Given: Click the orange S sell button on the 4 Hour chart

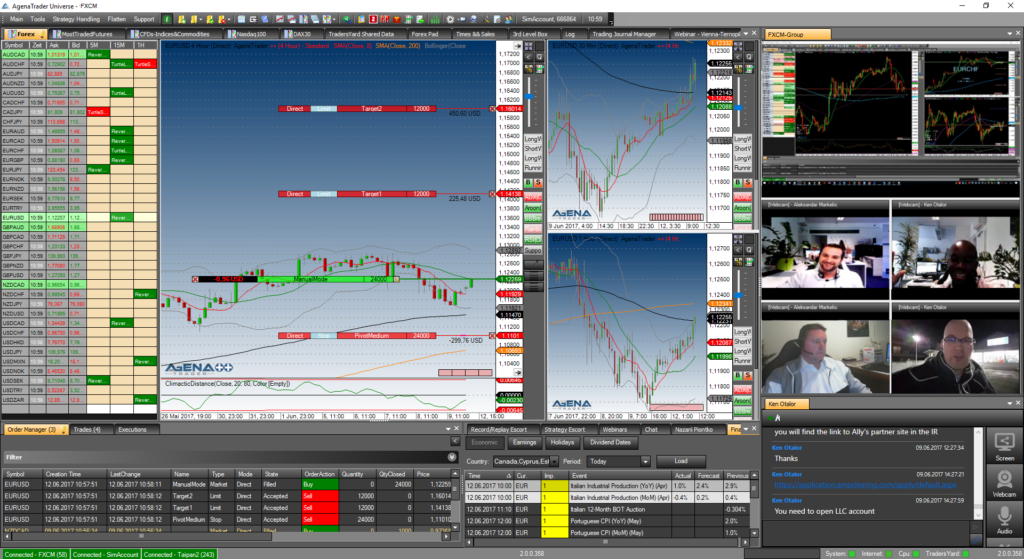Looking at the screenshot, I should [538, 183].
